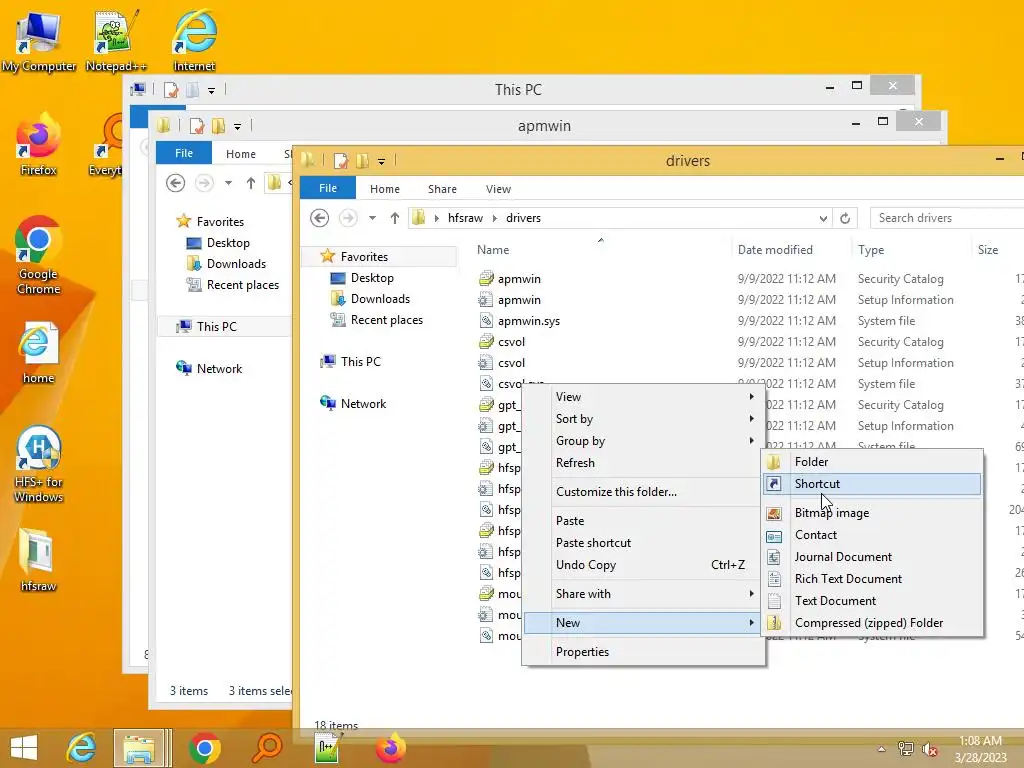Click Search drivers input box
This screenshot has width=1024, height=768.
(x=947, y=218)
